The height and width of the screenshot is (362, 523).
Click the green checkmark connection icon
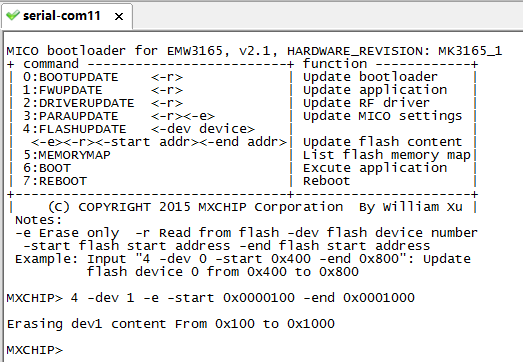click(x=13, y=15)
